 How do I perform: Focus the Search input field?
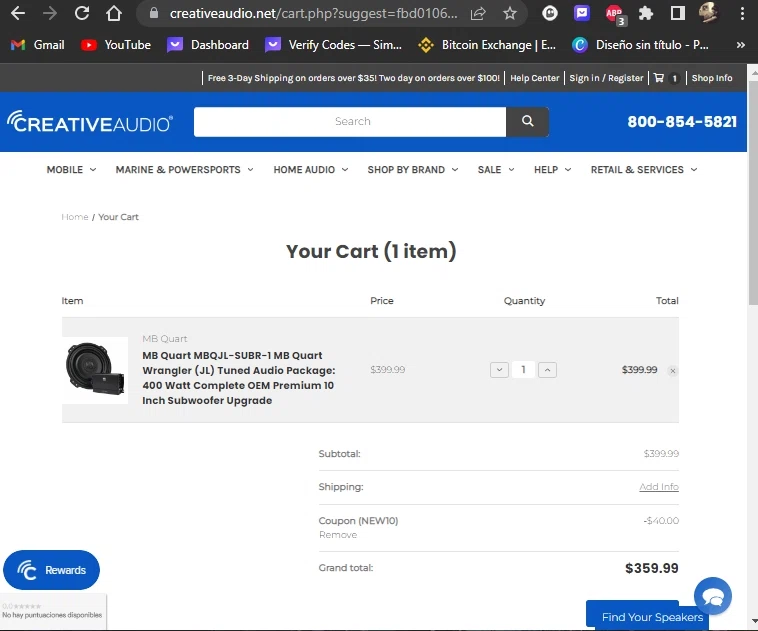coord(350,122)
